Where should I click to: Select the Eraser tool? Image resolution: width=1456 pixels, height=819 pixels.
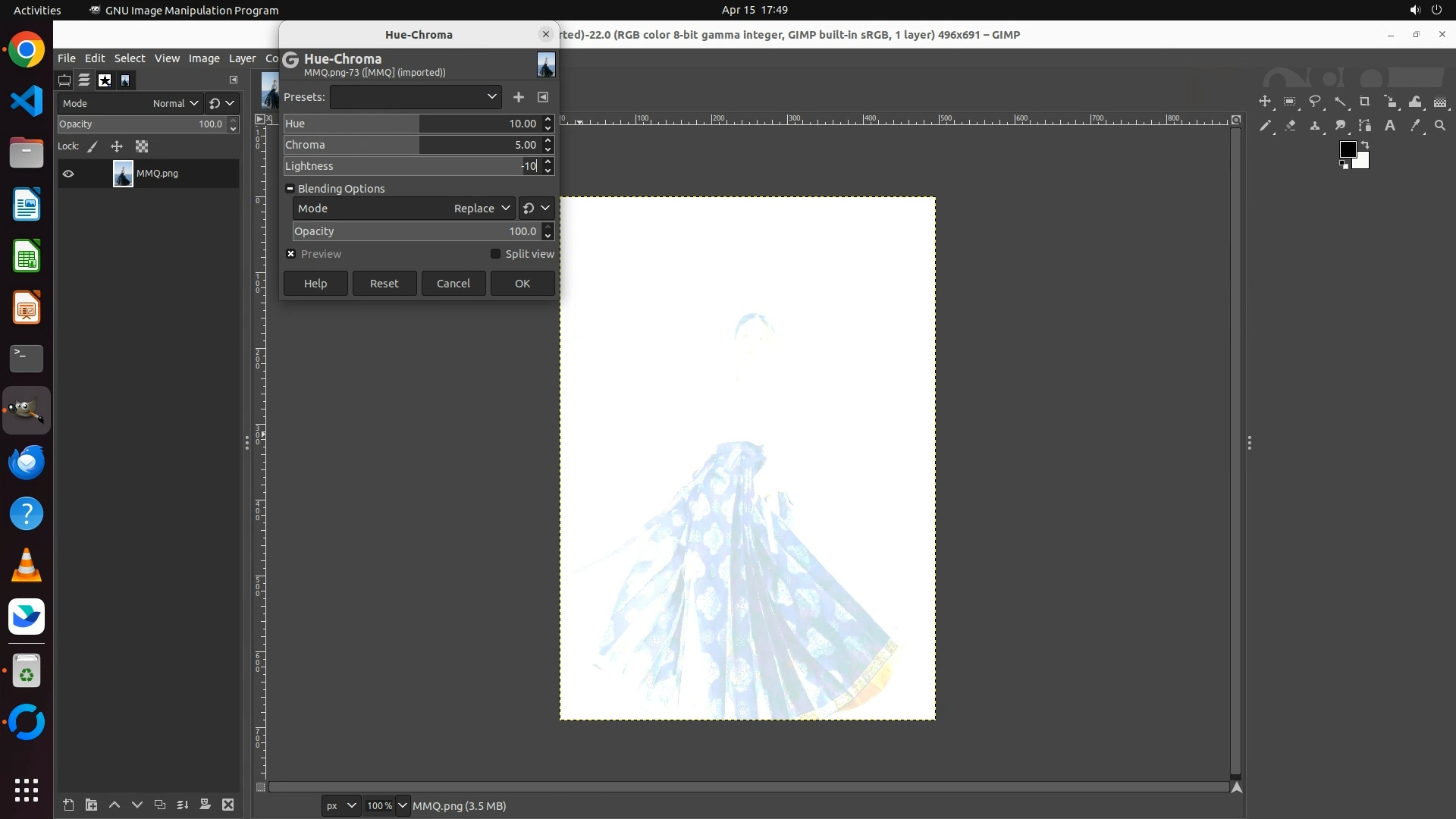point(1290,126)
